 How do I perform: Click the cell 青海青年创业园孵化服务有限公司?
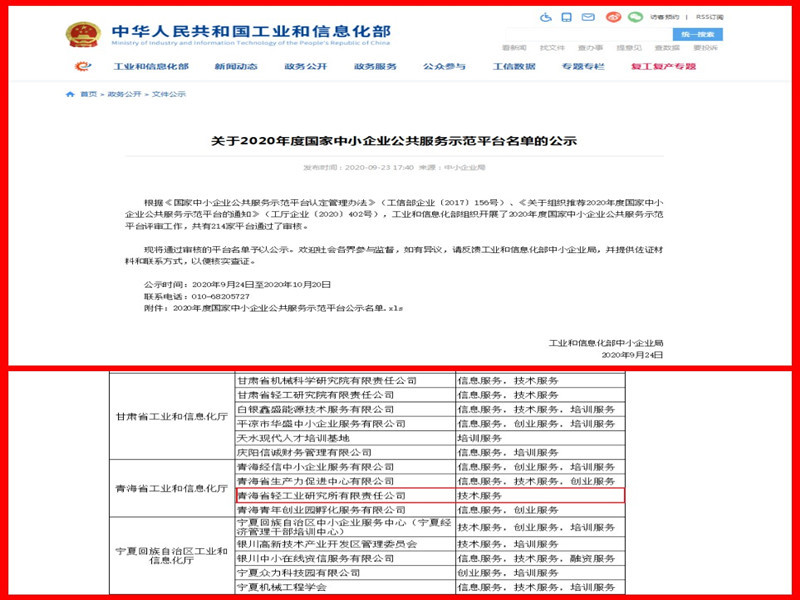(344, 510)
